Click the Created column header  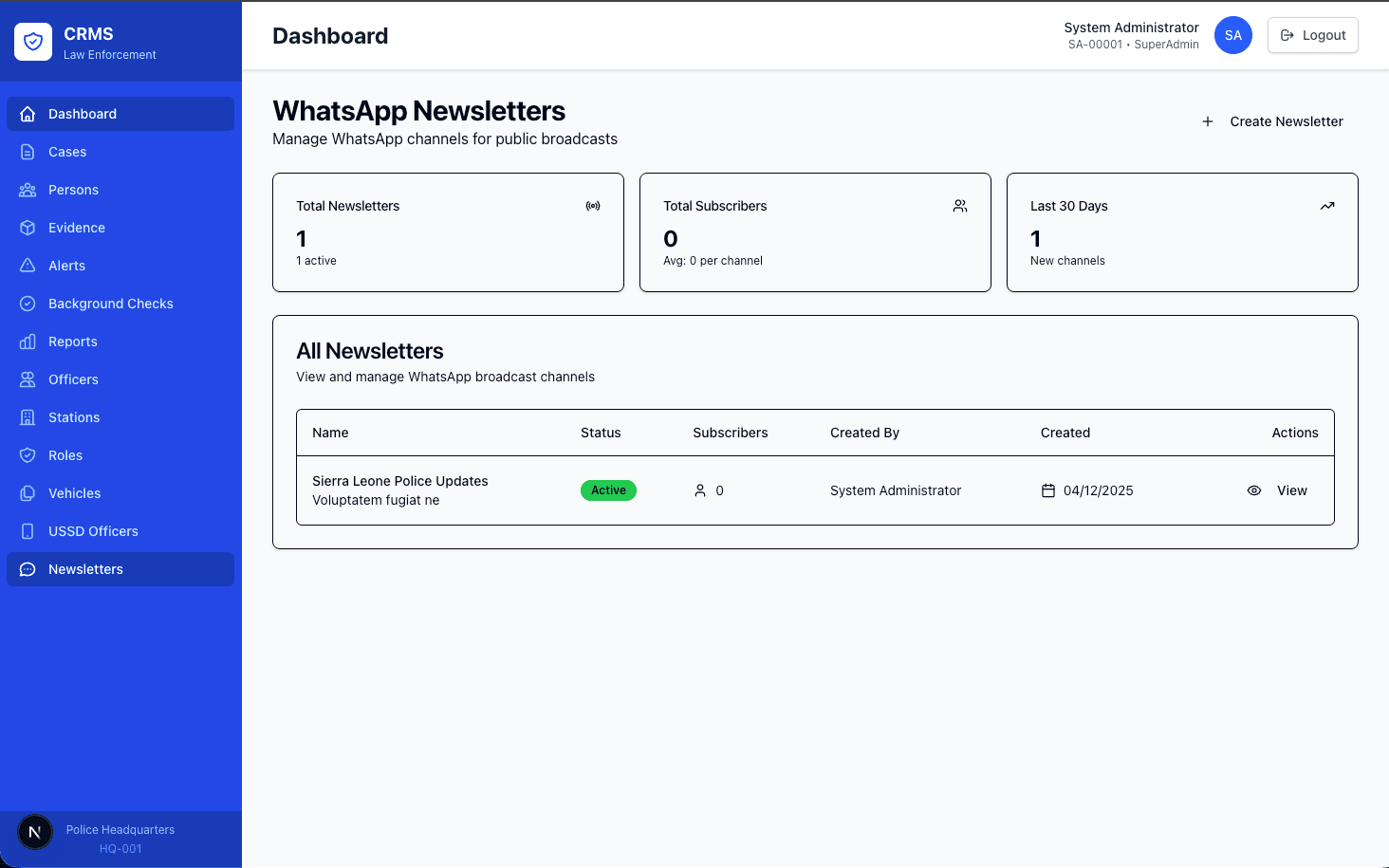point(1065,433)
